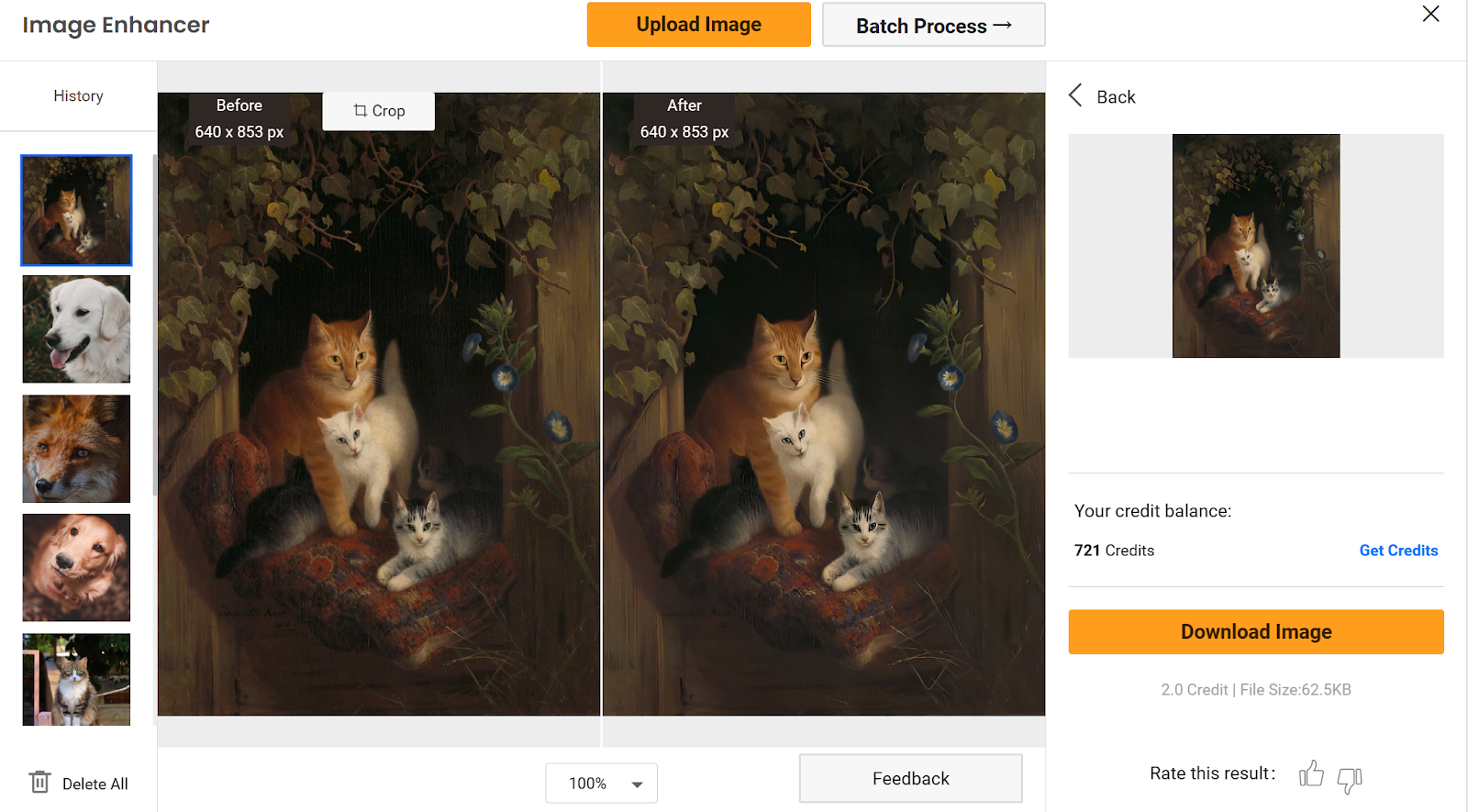
Task: Select the white dog history thumbnail
Action: coord(76,329)
